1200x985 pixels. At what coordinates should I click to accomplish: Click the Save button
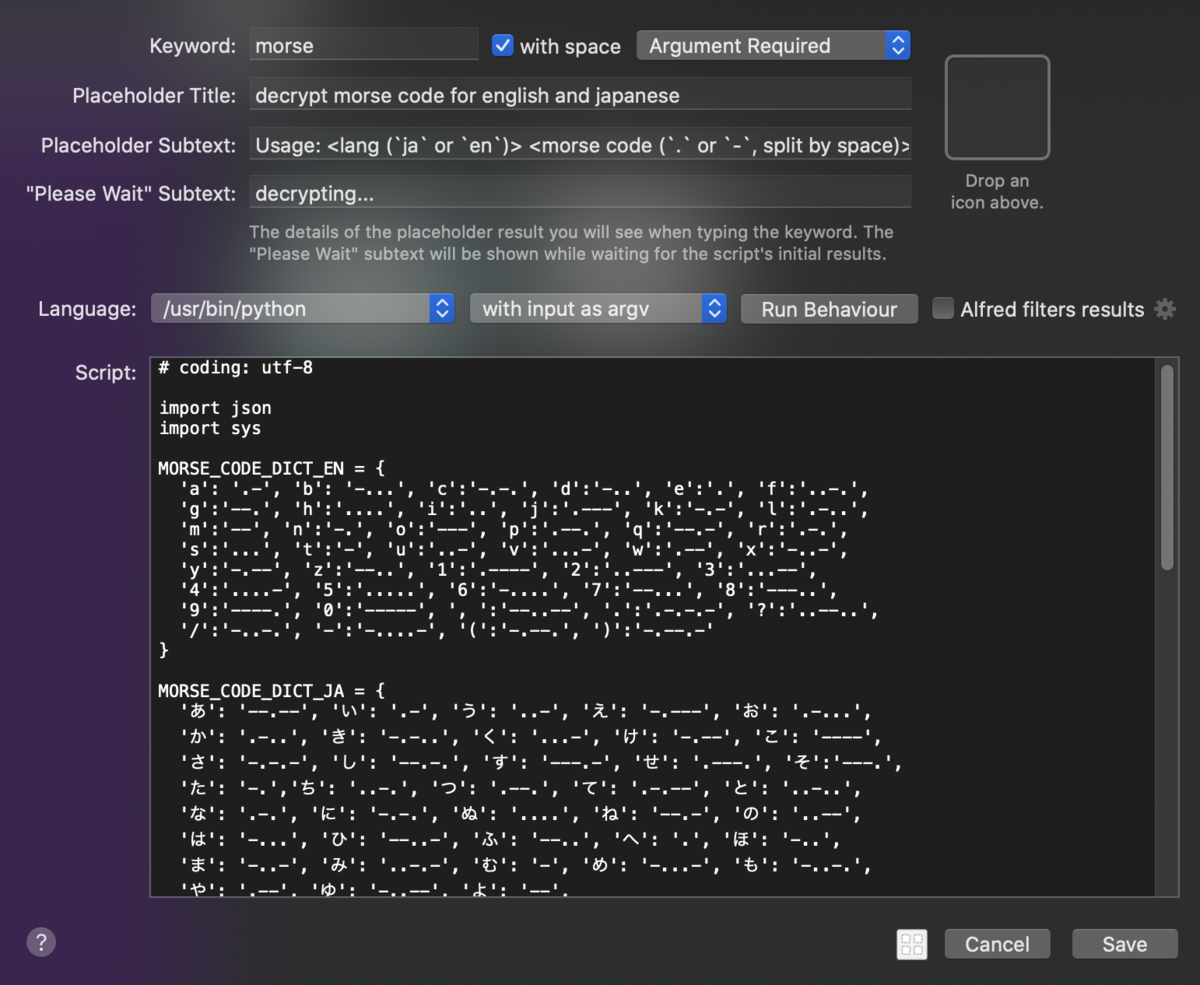1125,944
